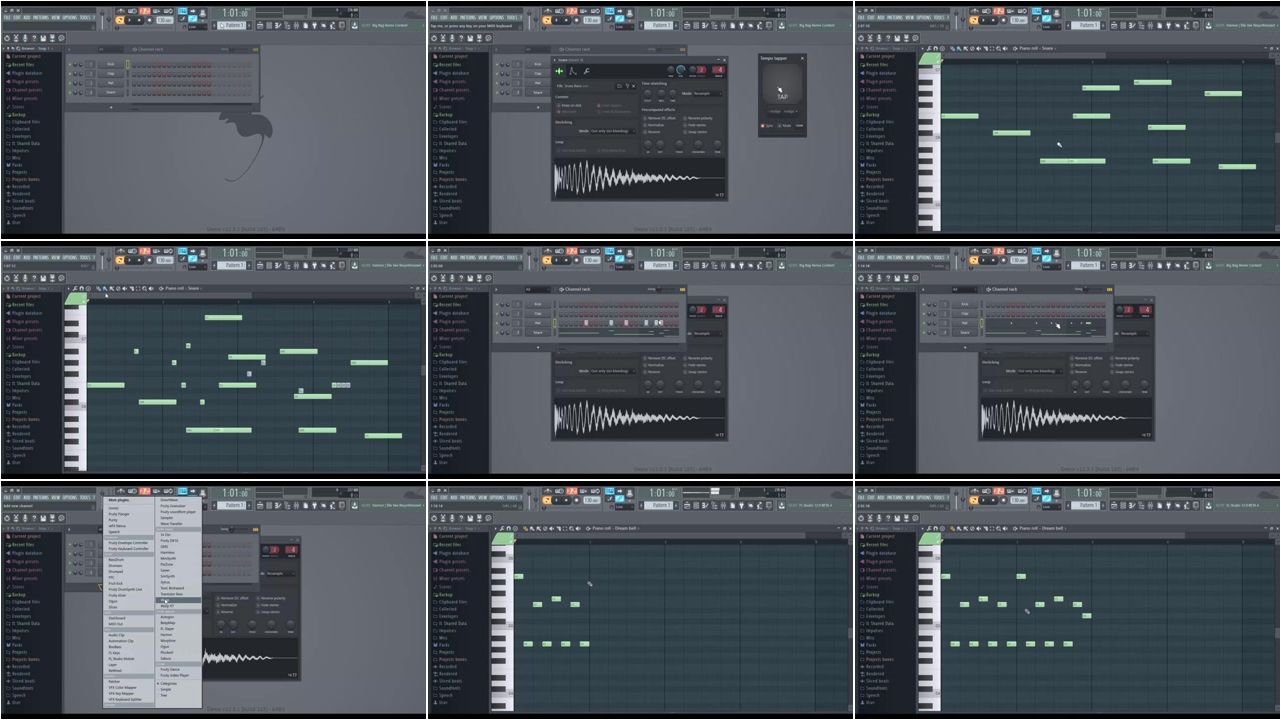1281x720 pixels.
Task: Choose Patcher in the bottom-left plugin menu
Action: tap(114, 682)
